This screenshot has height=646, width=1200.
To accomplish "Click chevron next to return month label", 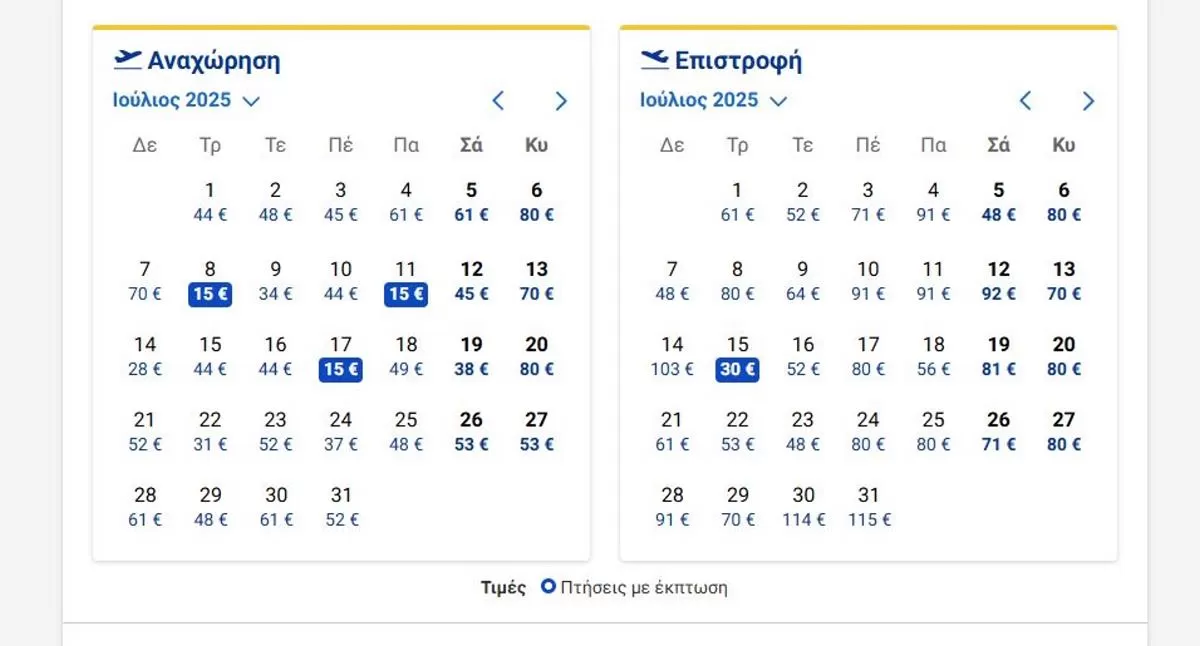I will 779,101.
